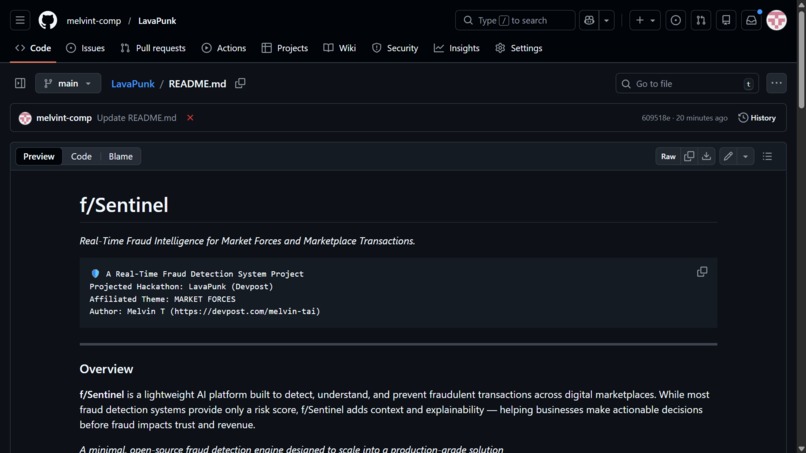Click the GitHub logo home icon
The width and height of the screenshot is (806, 453).
[x=48, y=21]
